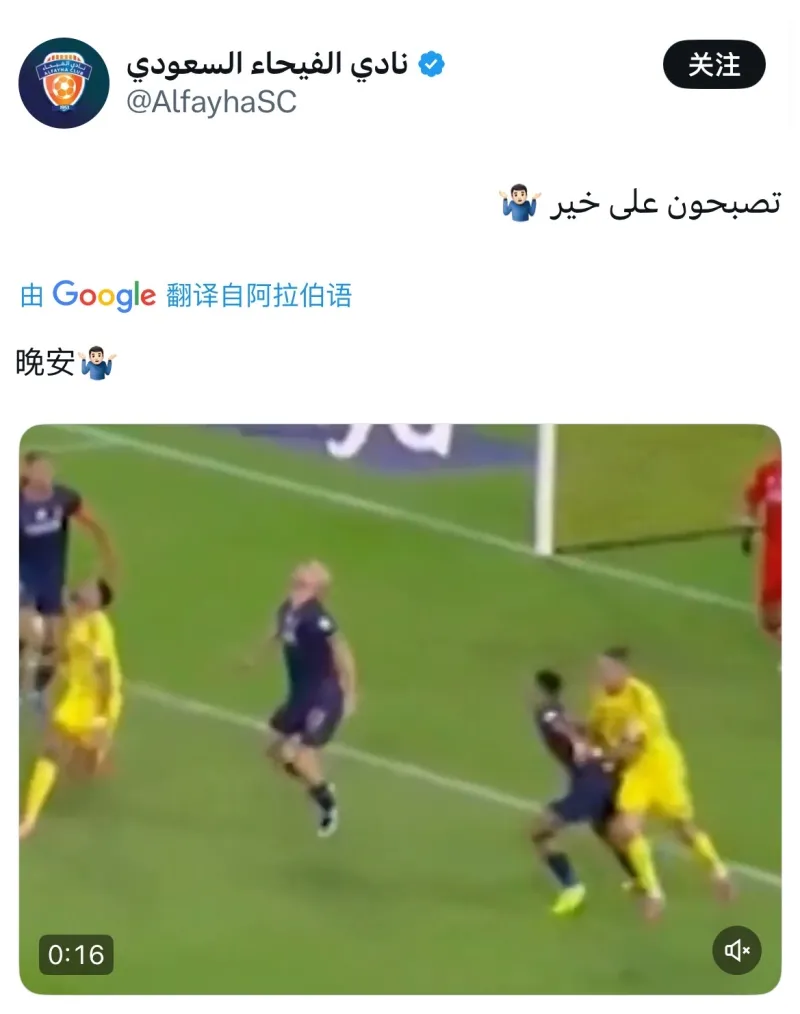Click the shrug emoji beside 晚安
Screen dimensions: 800x1014
click(98, 363)
